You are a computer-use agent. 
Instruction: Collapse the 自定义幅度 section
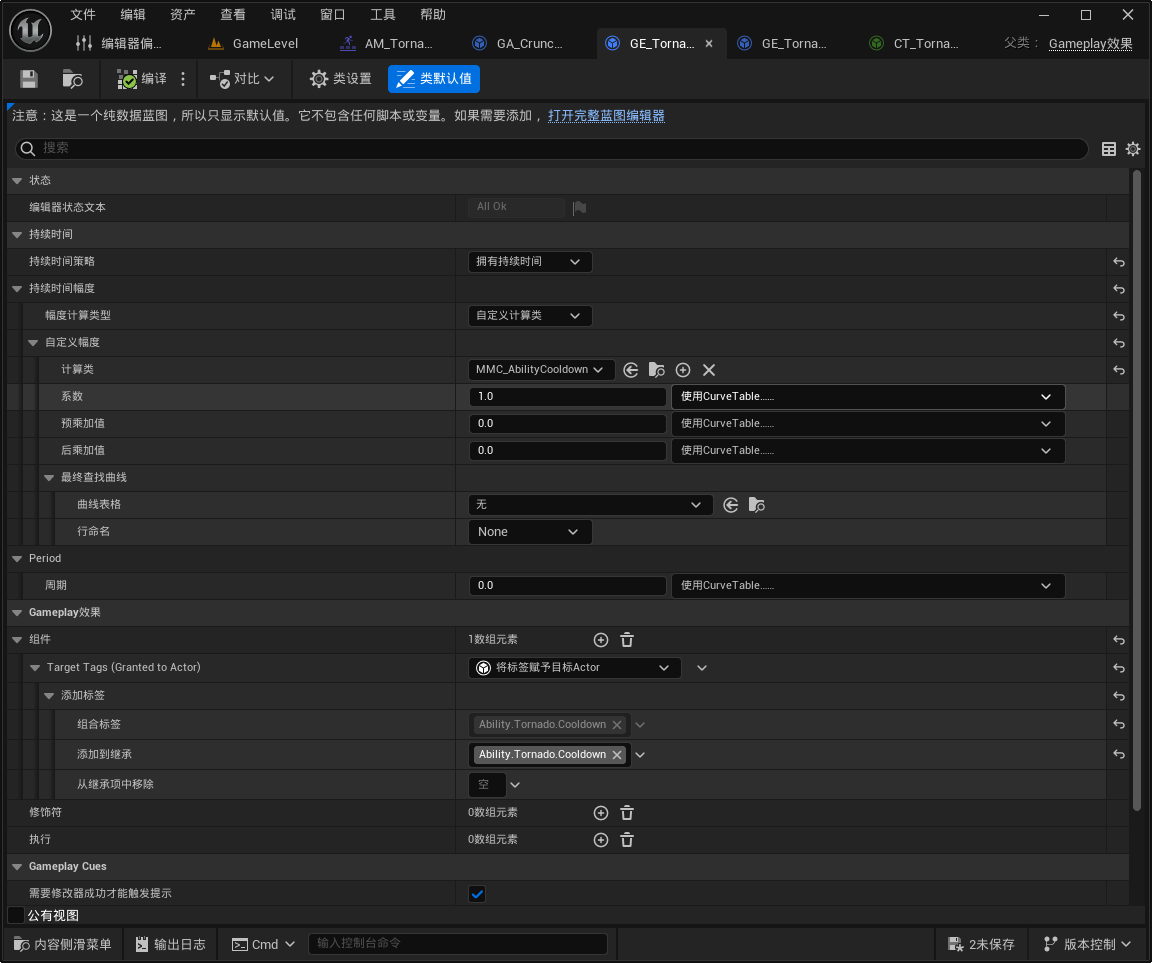33,343
